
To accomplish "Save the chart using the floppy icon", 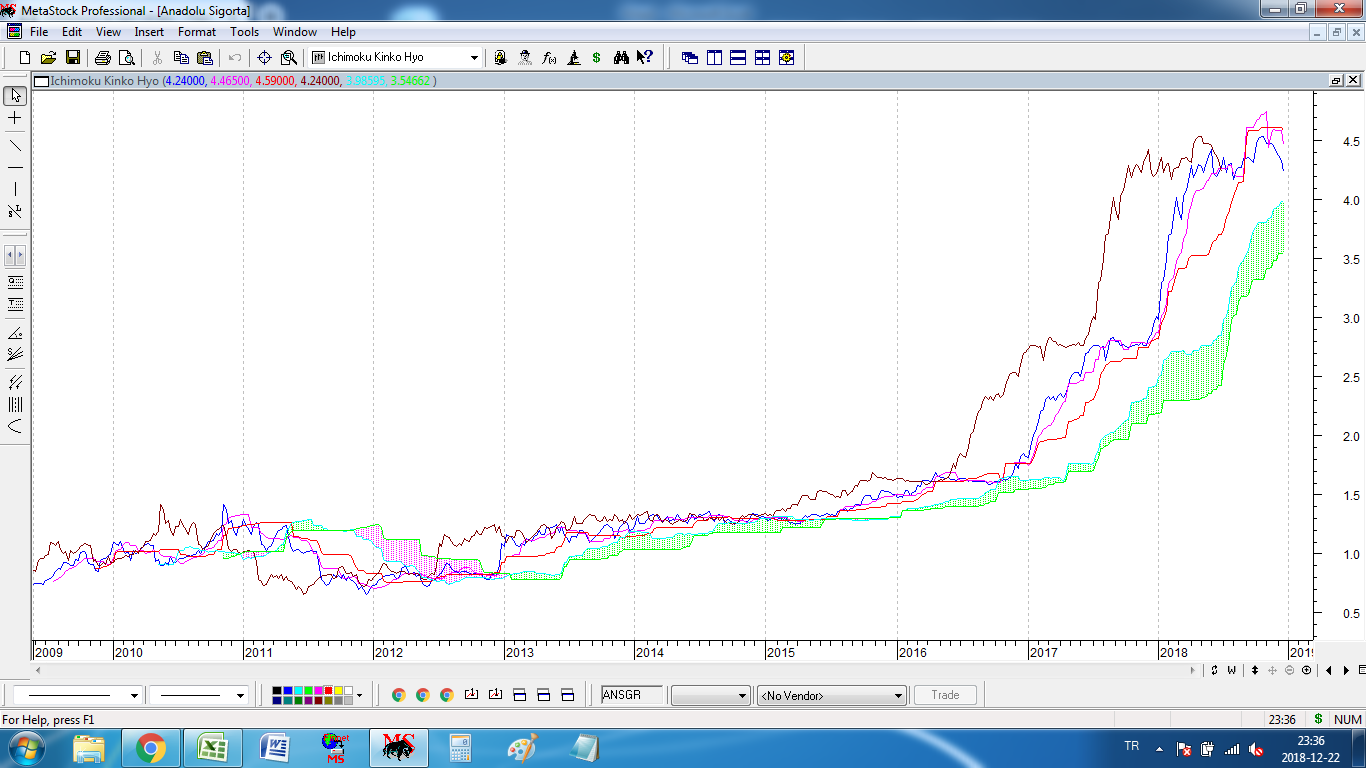I will [72, 58].
